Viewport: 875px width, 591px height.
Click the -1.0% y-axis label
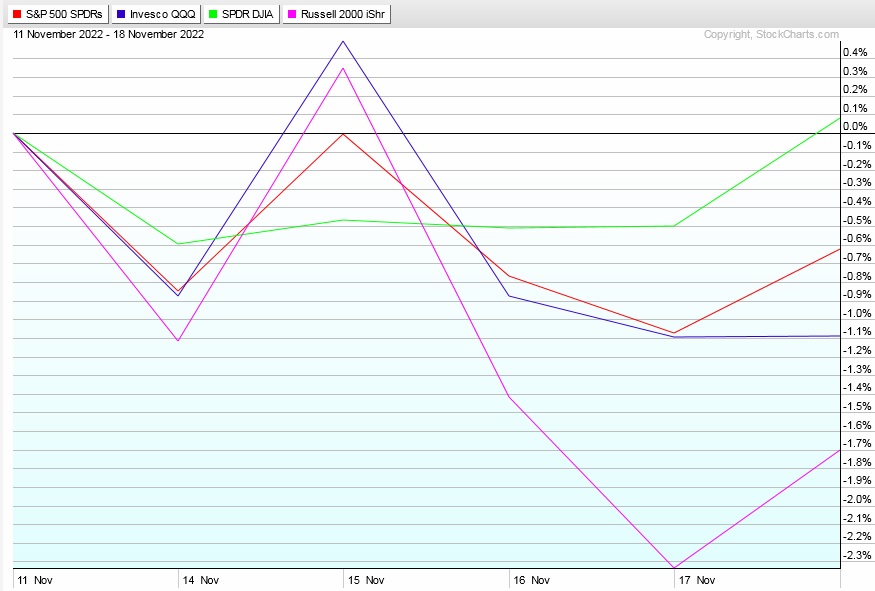tap(857, 313)
